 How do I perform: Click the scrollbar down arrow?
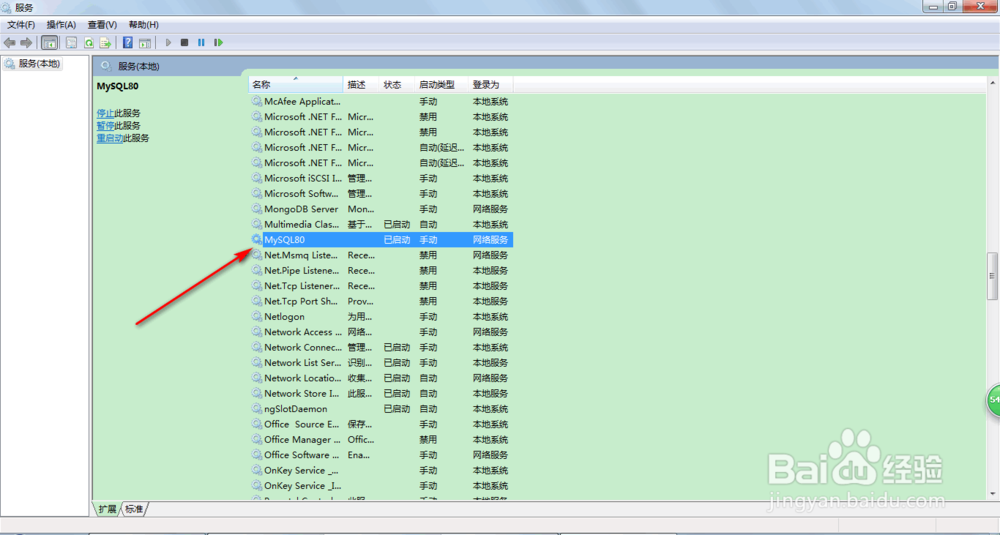pyautogui.click(x=992, y=494)
